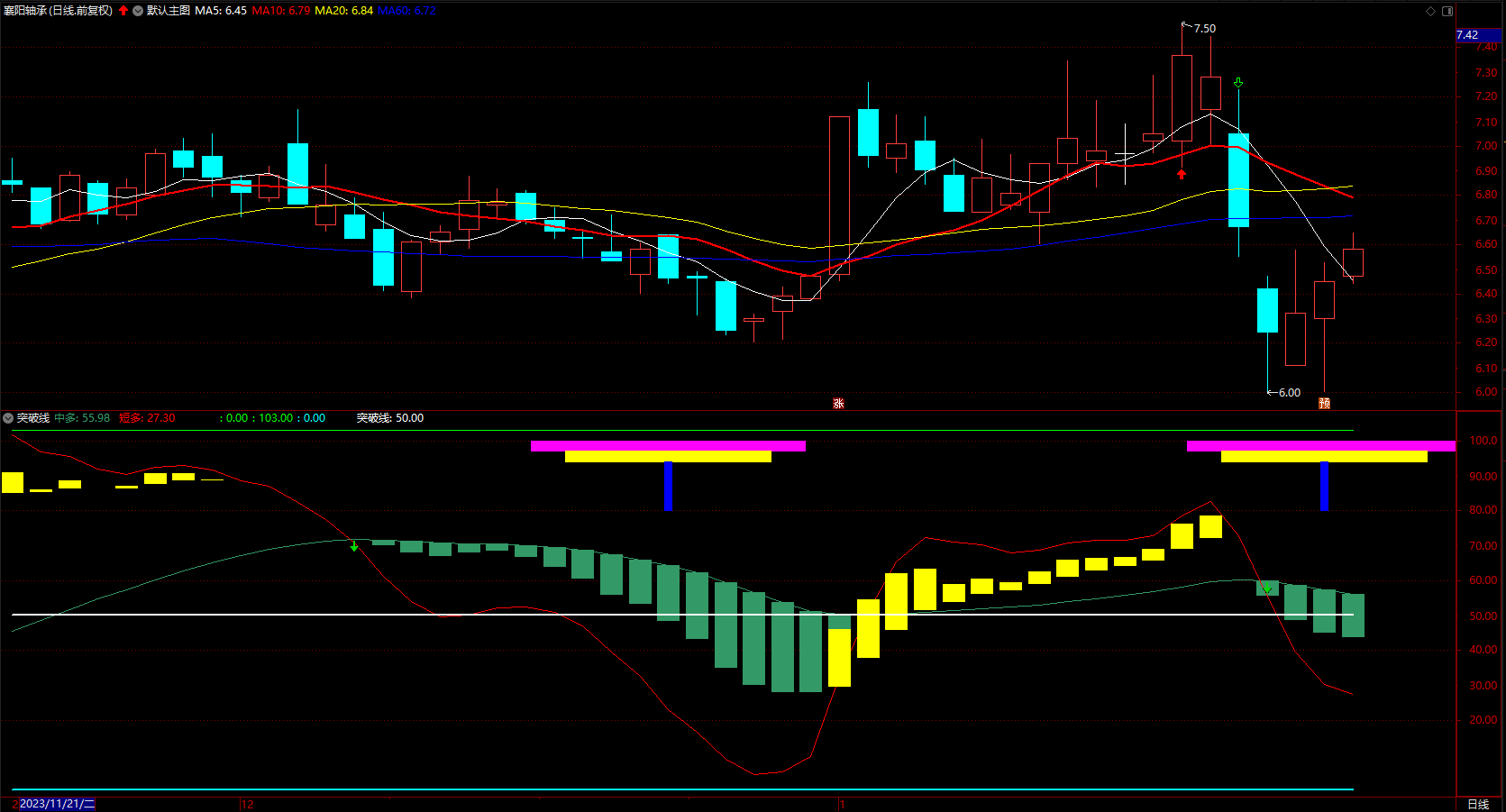Click the MA10: 6.79 legend value
Screen dimensions: 1506x812
coord(281,11)
